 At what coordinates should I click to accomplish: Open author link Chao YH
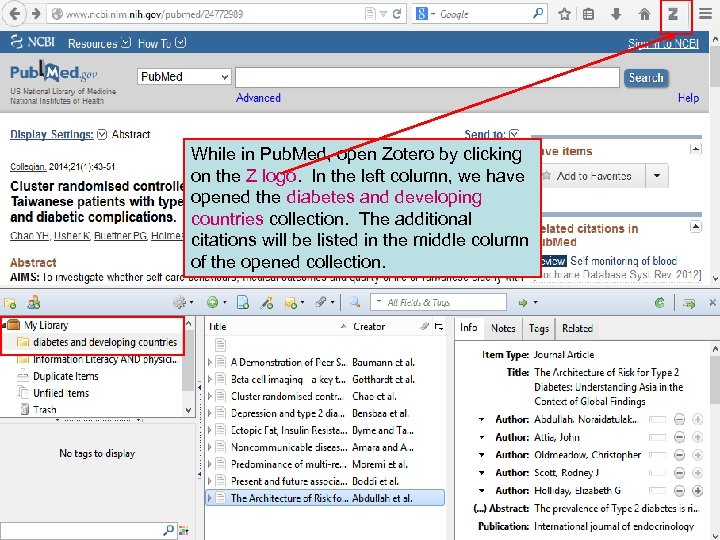(x=30, y=236)
